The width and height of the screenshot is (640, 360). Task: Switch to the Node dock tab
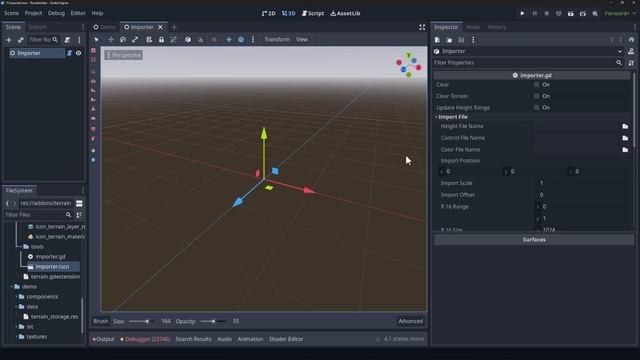[x=473, y=27]
